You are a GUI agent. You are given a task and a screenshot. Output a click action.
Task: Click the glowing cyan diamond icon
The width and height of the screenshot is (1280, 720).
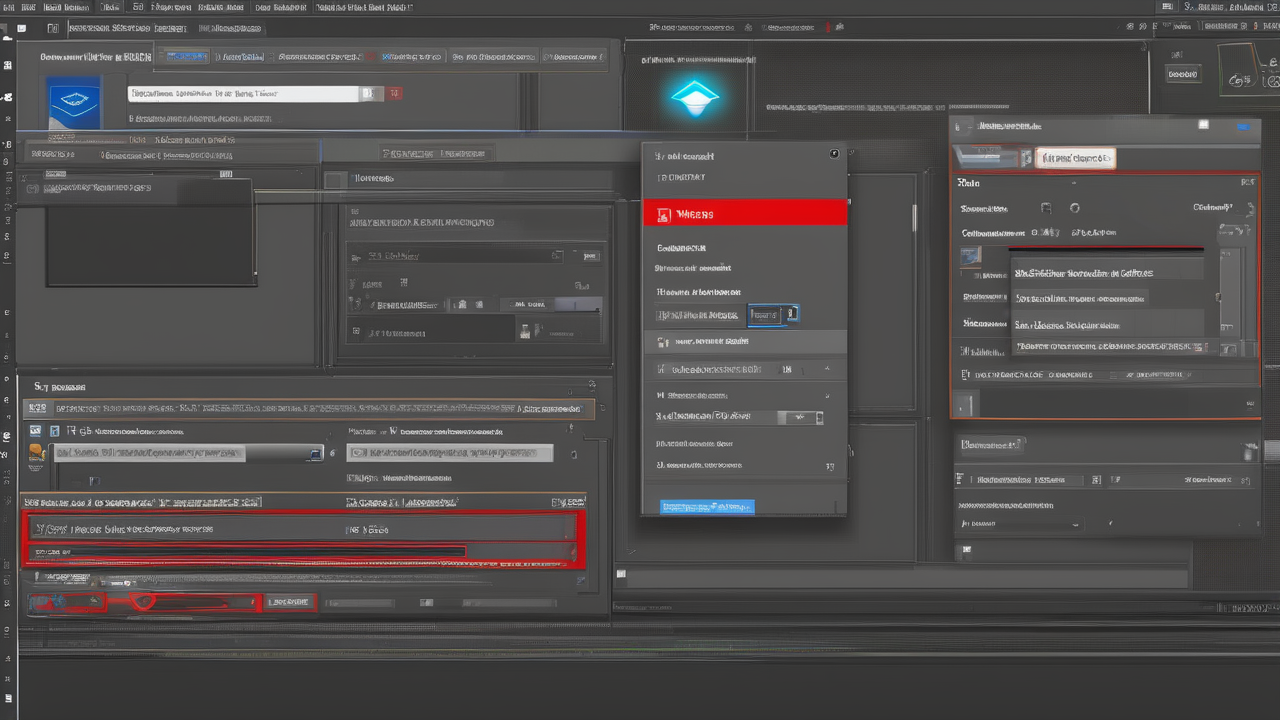point(694,96)
